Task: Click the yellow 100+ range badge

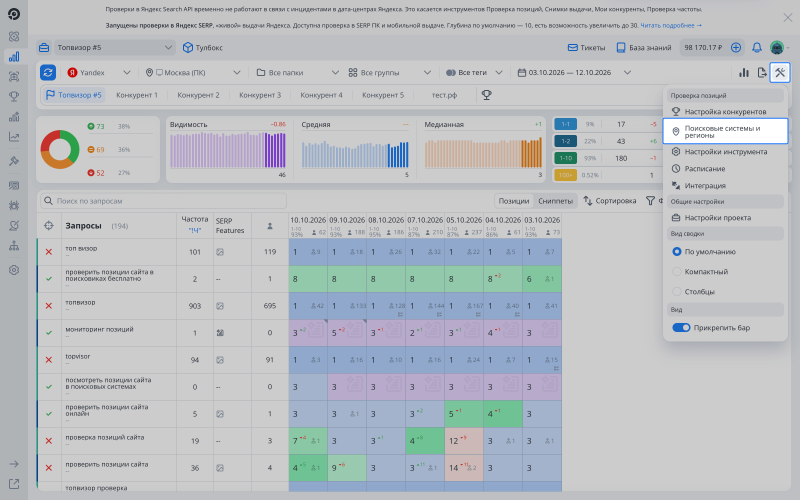Action: [565, 175]
